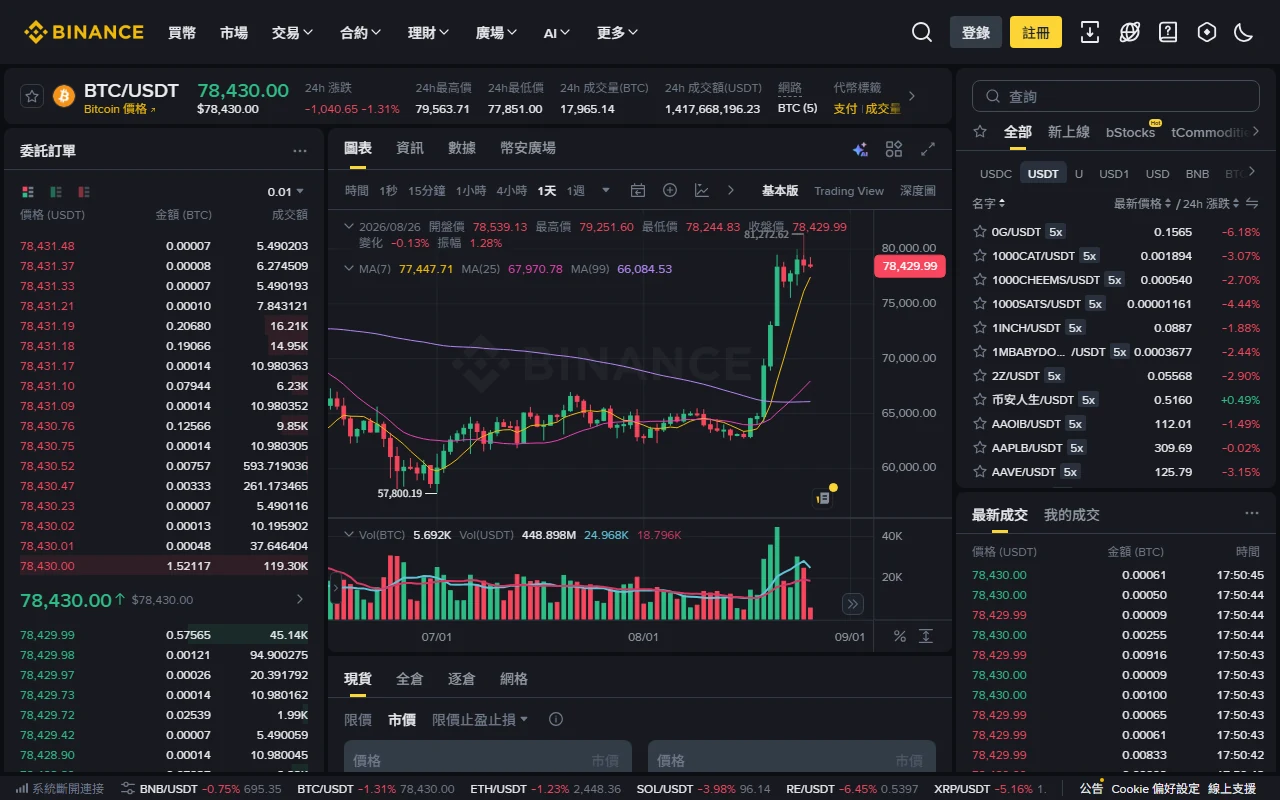Viewport: 1280px width, 800px height.
Task: Filter market list by BNB
Action: click(1197, 173)
